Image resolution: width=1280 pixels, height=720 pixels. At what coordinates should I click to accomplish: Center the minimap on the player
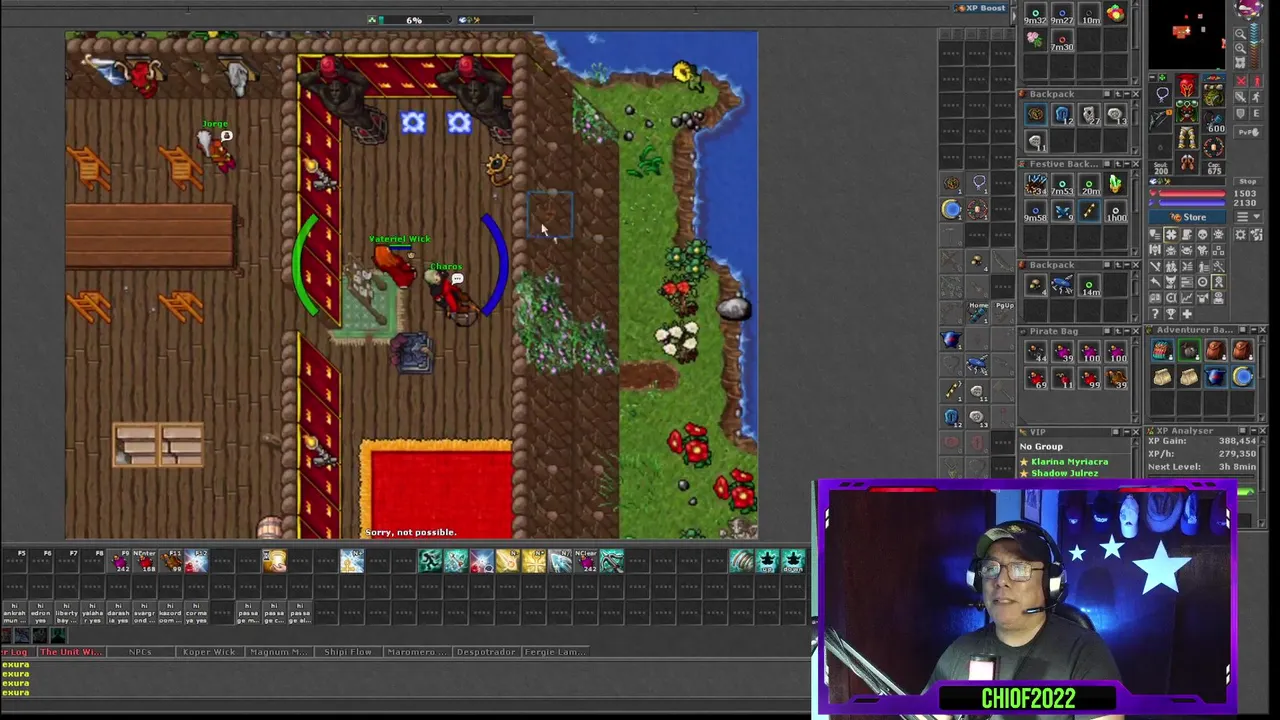coord(1240,63)
